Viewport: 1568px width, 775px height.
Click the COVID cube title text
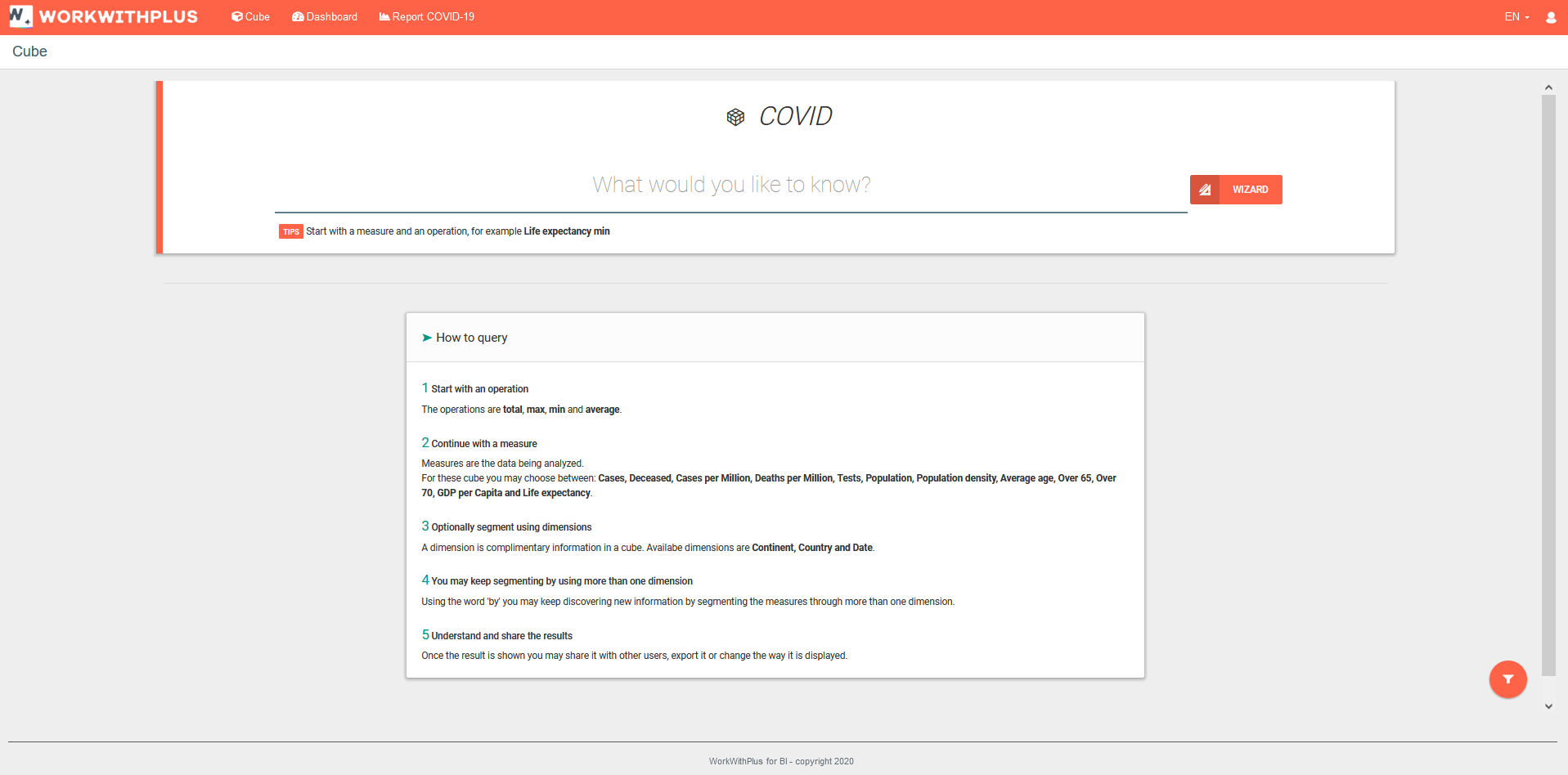click(795, 117)
